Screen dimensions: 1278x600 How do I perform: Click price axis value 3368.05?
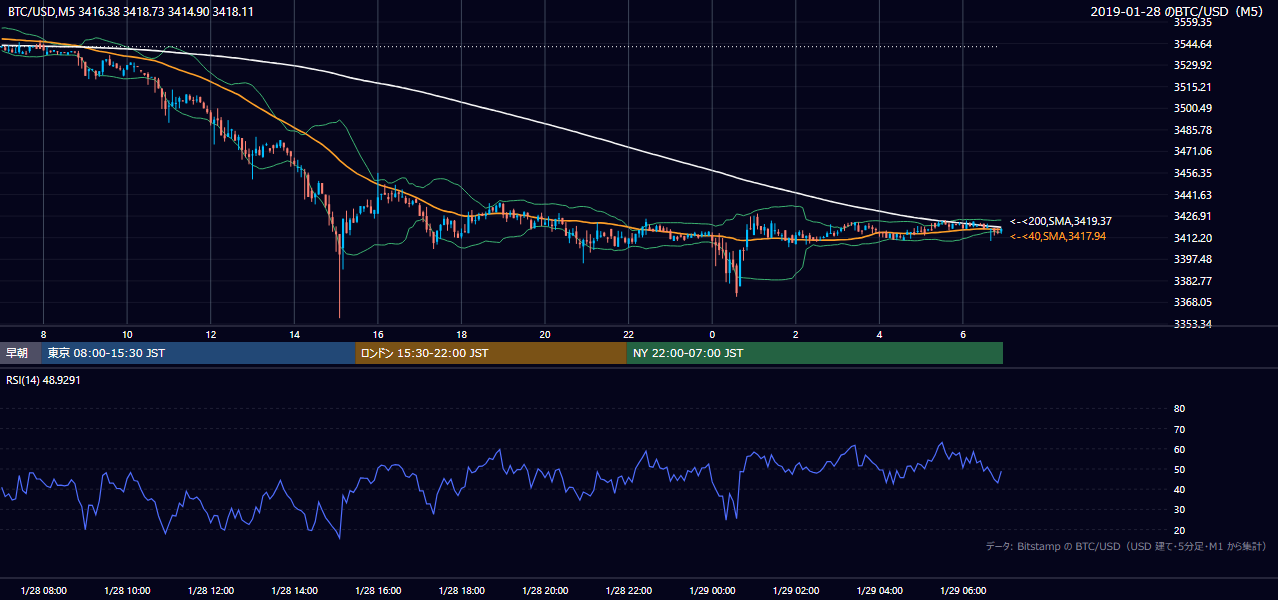pyautogui.click(x=1193, y=302)
